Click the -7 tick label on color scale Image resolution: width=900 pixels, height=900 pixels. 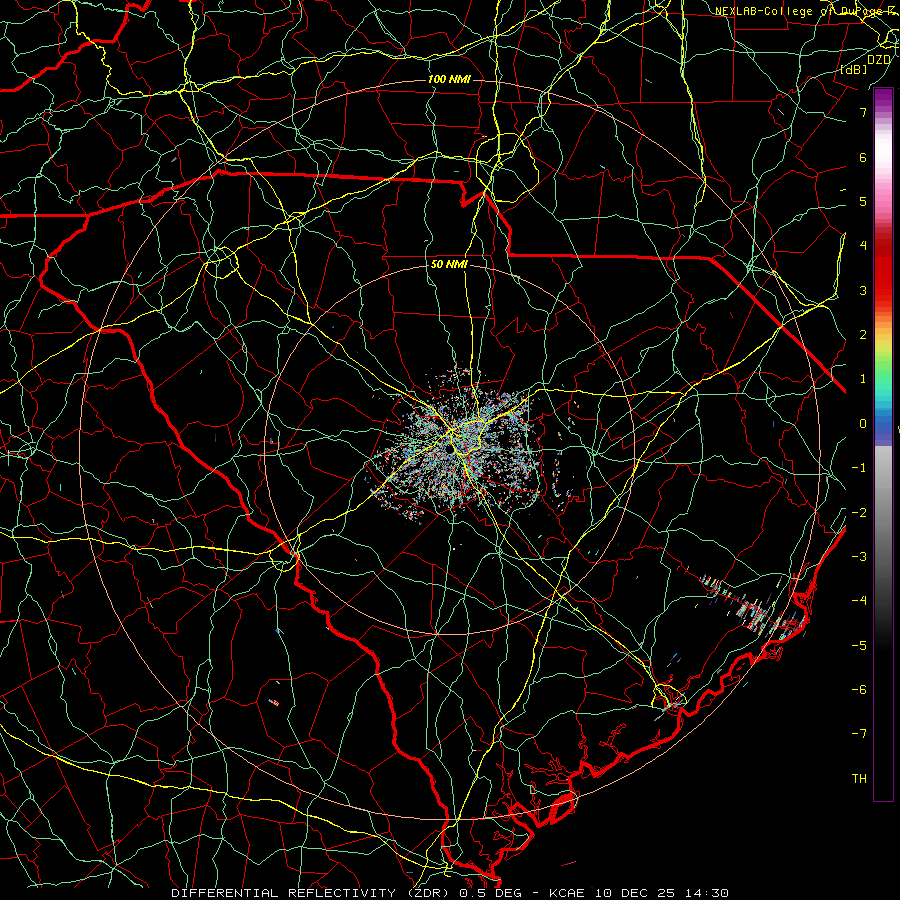[x=859, y=734]
